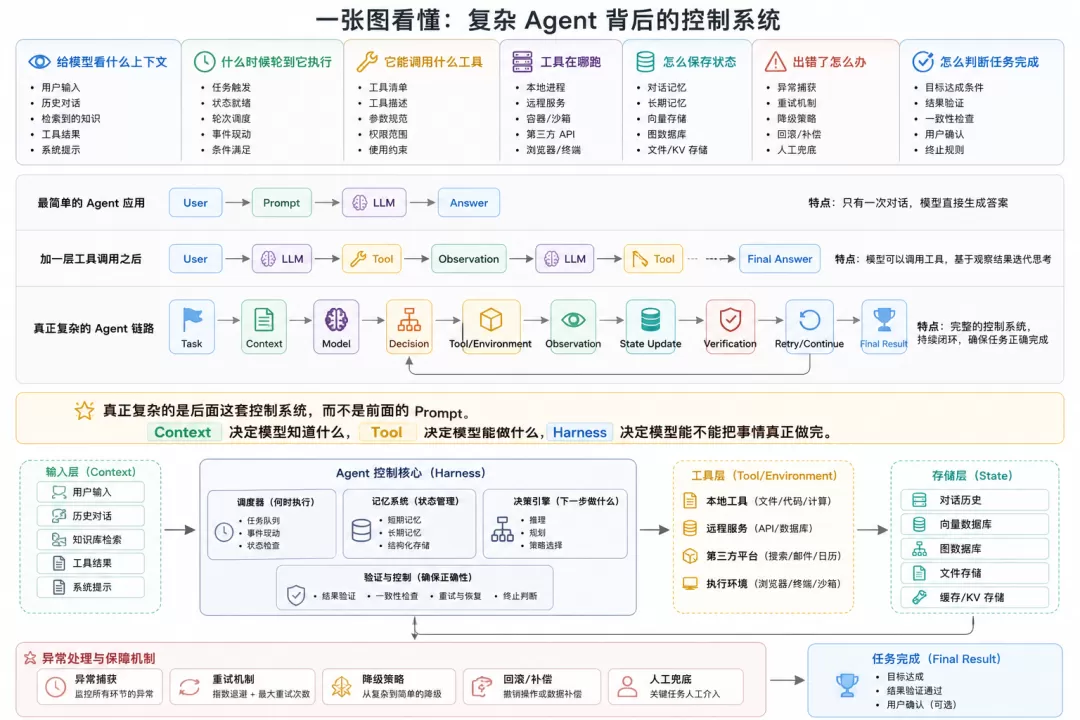
Task: Click the warning triangle beside 出错了怎么办
Action: coord(776,62)
